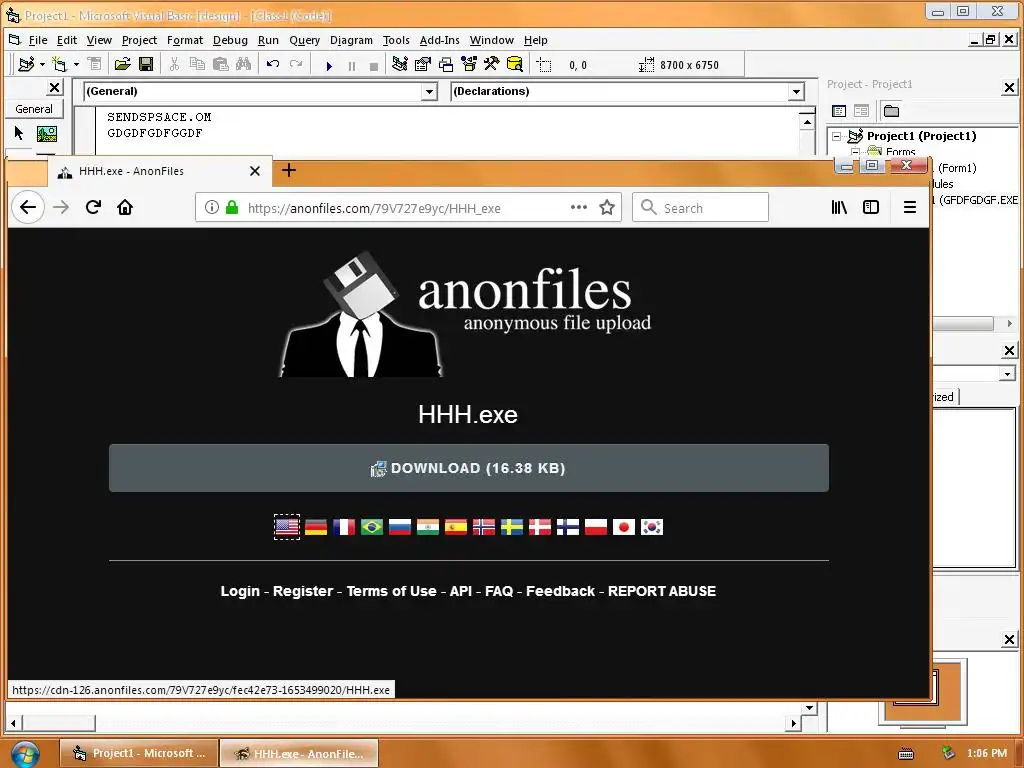The height and width of the screenshot is (768, 1024).
Task: Click the Undo arrow in VB toolbar
Action: (x=273, y=64)
